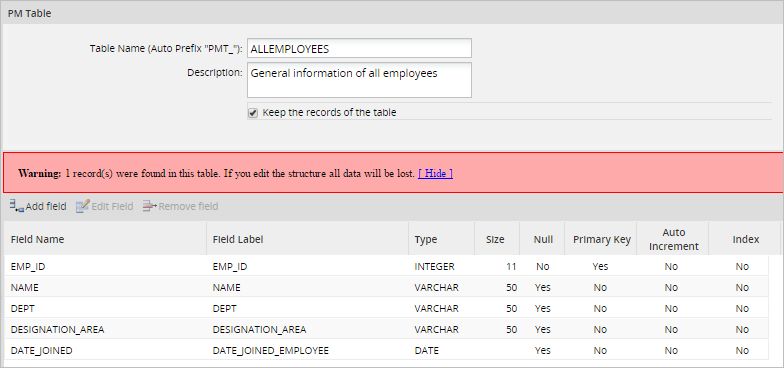This screenshot has height=368, width=784.
Task: Hide the warning message via Hide link
Action: [436, 174]
